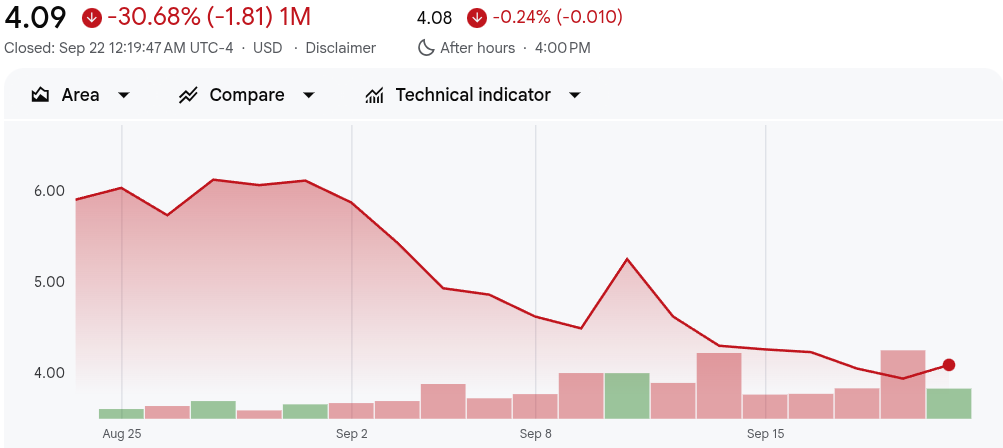Click the red down-arrow beside -30.68%
This screenshot has width=1003, height=448.
click(x=92, y=17)
